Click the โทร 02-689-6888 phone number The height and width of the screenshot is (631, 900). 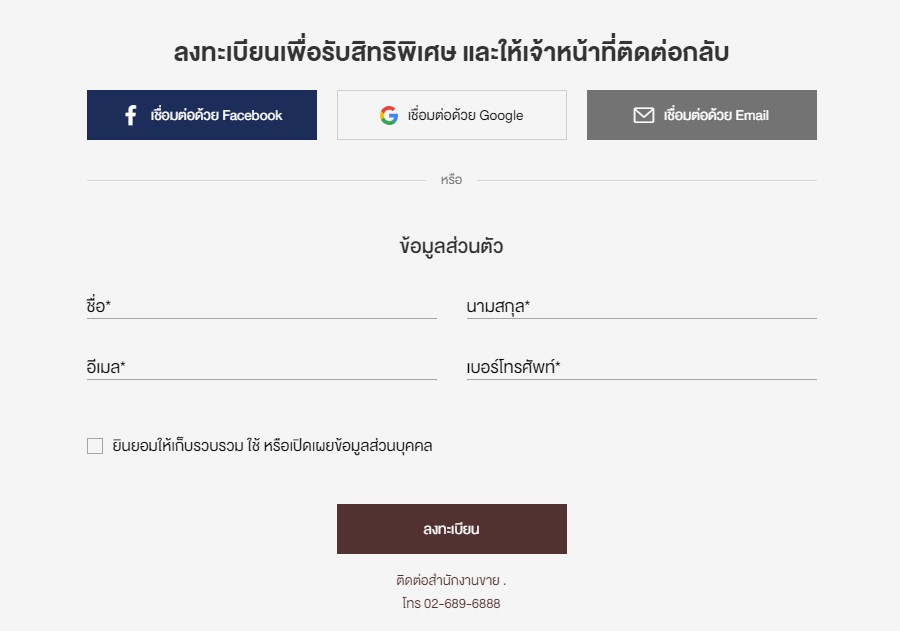click(451, 603)
